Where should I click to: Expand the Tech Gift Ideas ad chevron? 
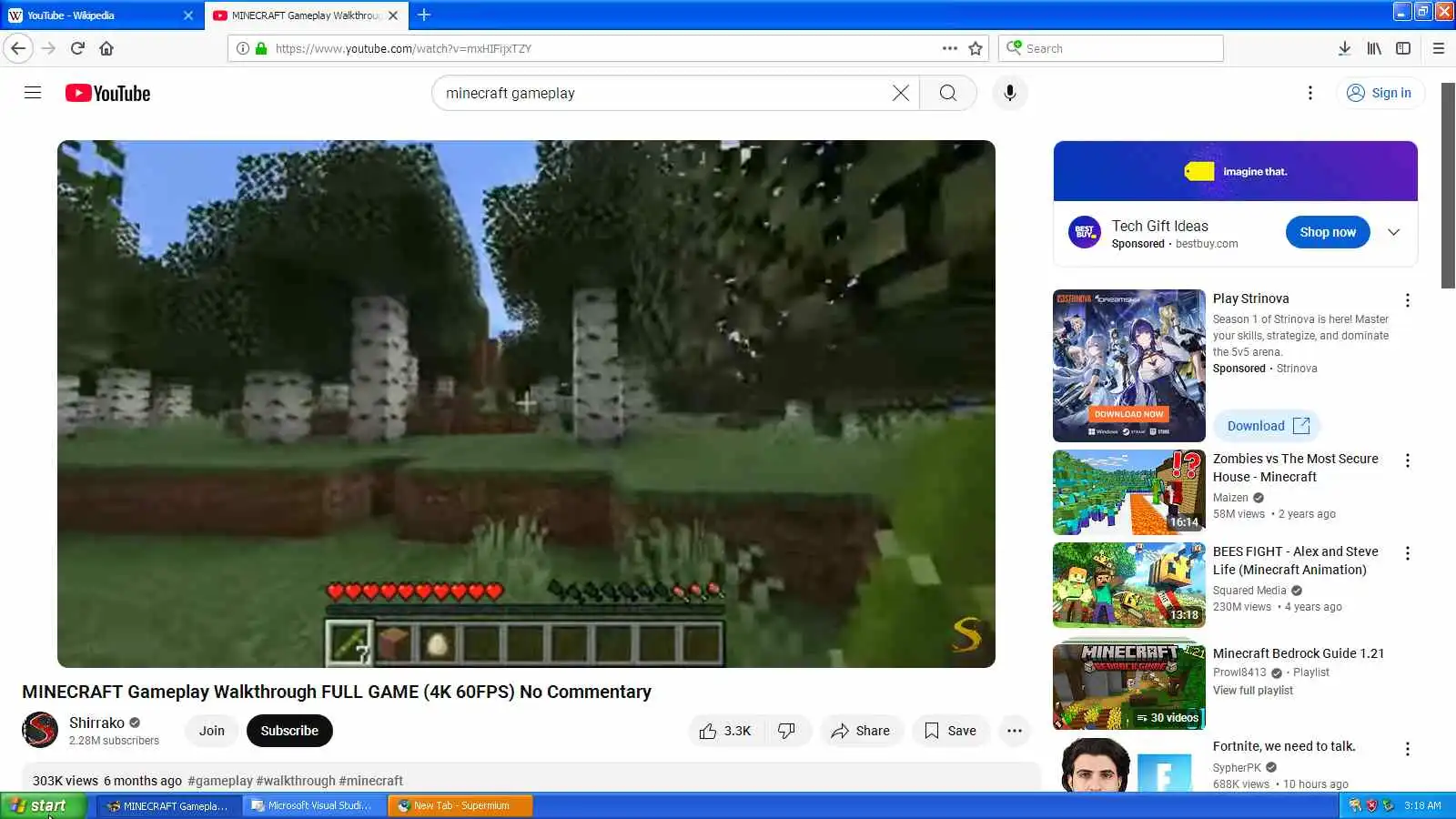click(1393, 232)
